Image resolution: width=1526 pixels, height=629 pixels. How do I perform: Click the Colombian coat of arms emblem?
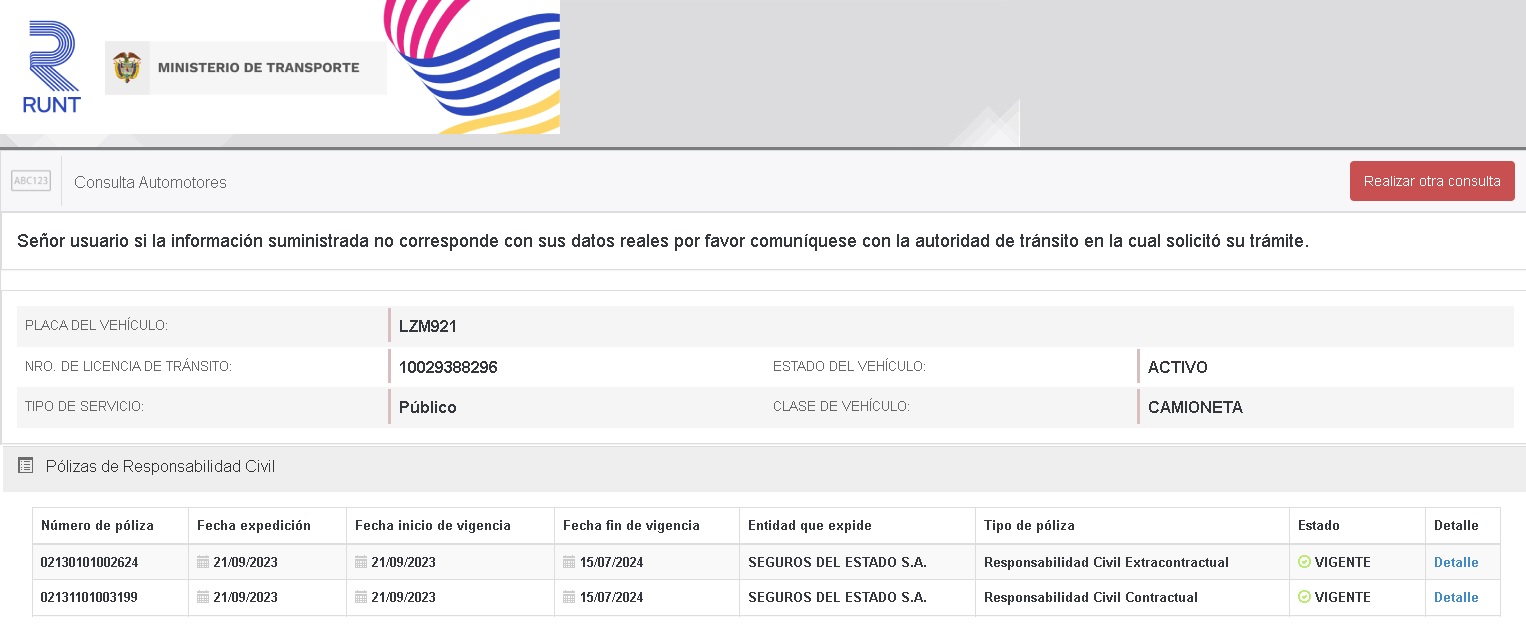tap(127, 68)
